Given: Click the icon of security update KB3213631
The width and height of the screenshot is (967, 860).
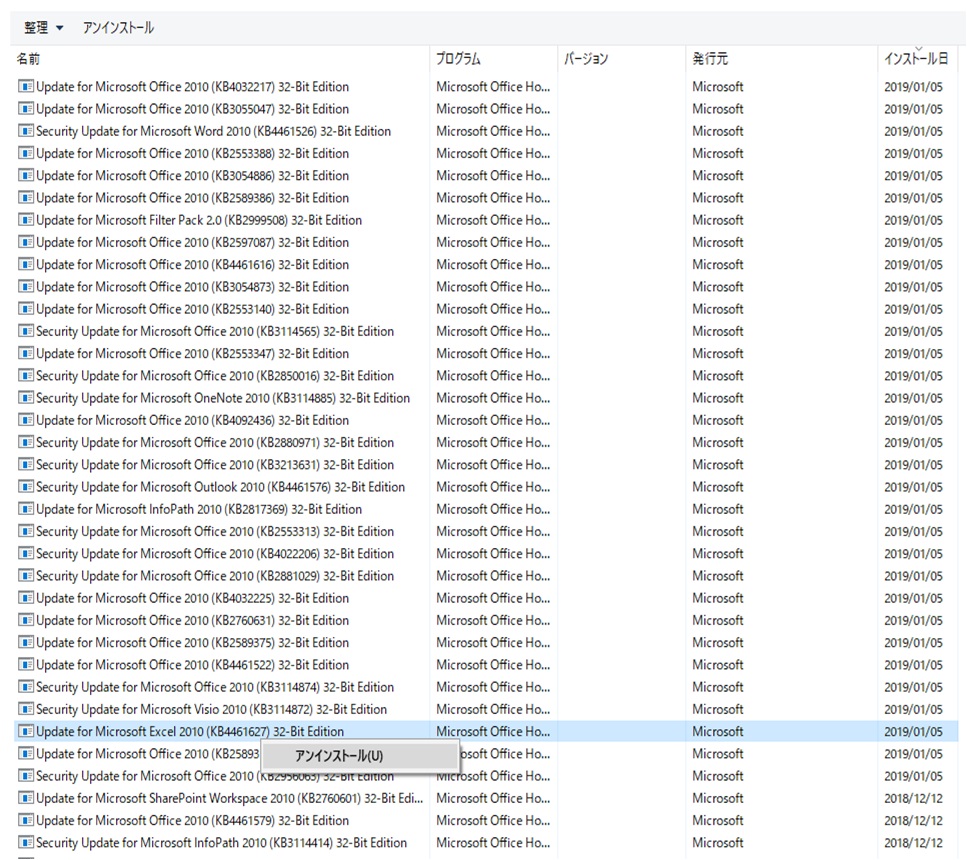Looking at the screenshot, I should pos(26,464).
